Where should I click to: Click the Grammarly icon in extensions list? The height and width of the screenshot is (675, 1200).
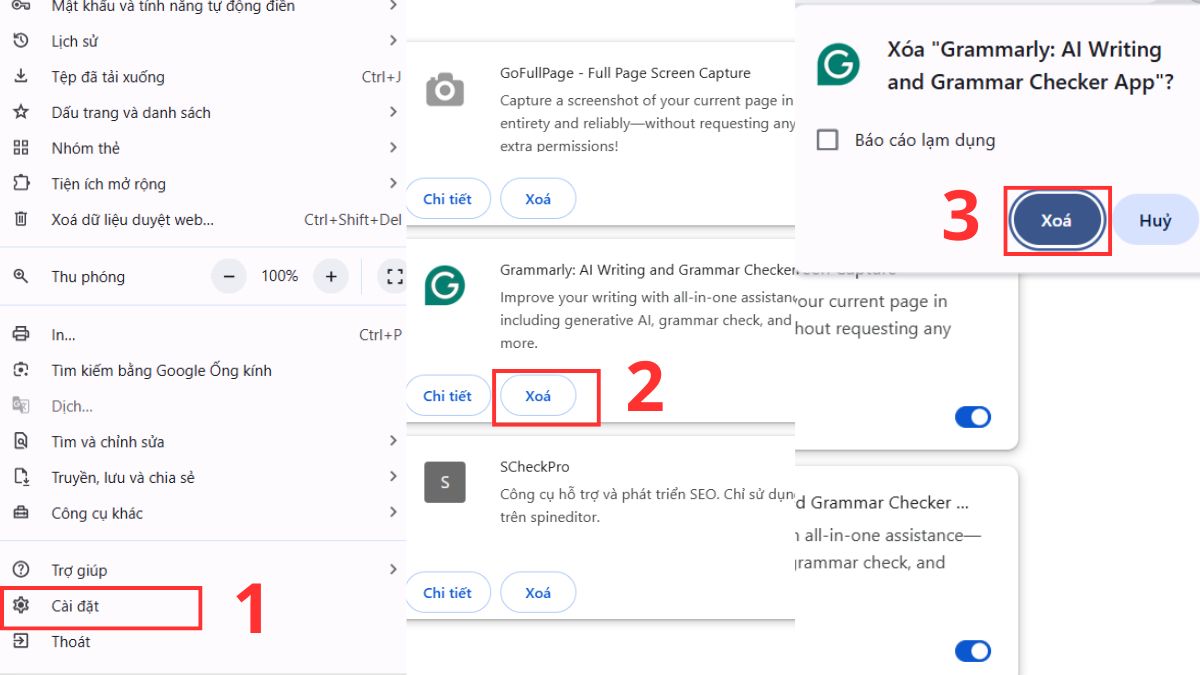click(445, 285)
